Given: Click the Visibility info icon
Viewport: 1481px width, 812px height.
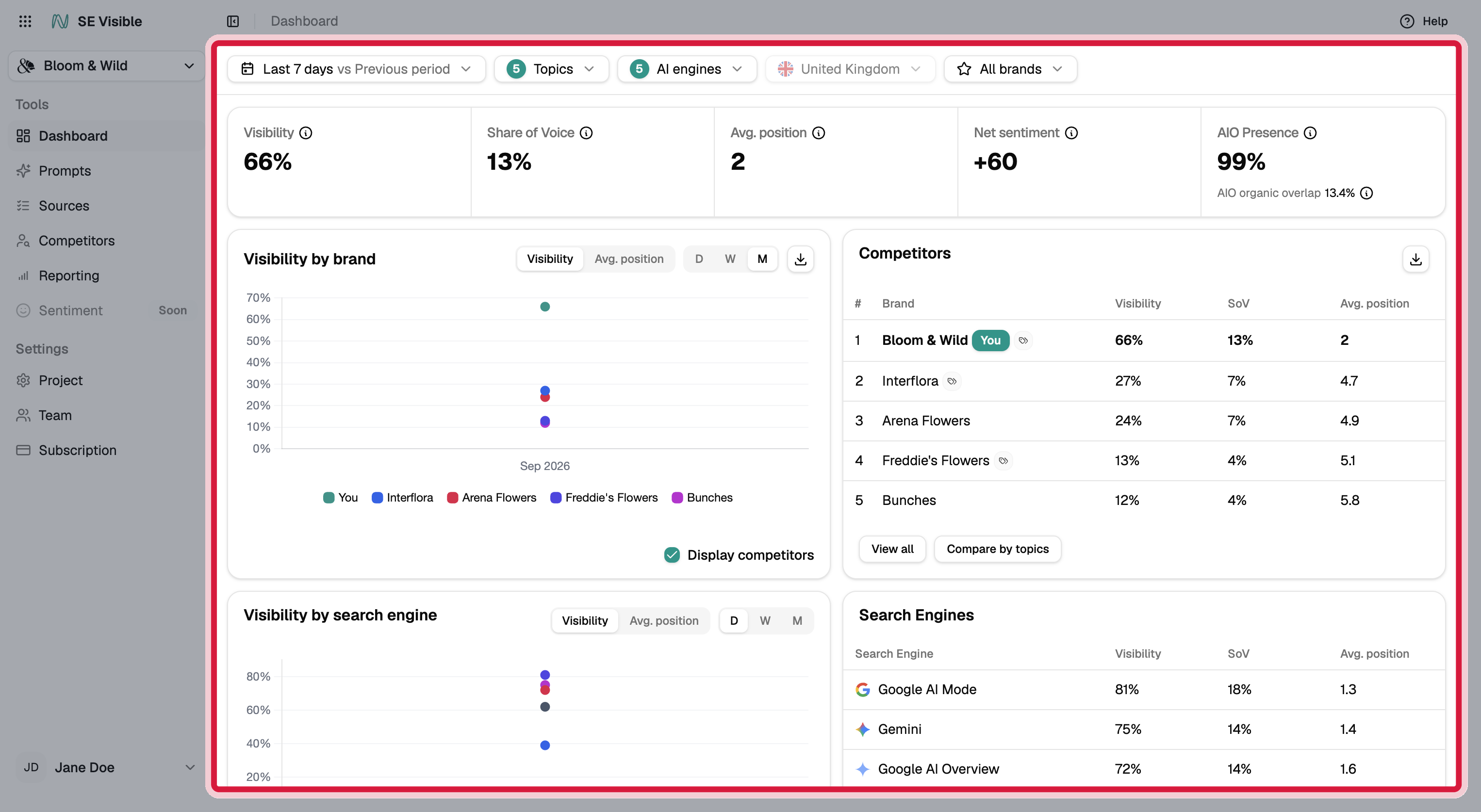Looking at the screenshot, I should [x=306, y=133].
